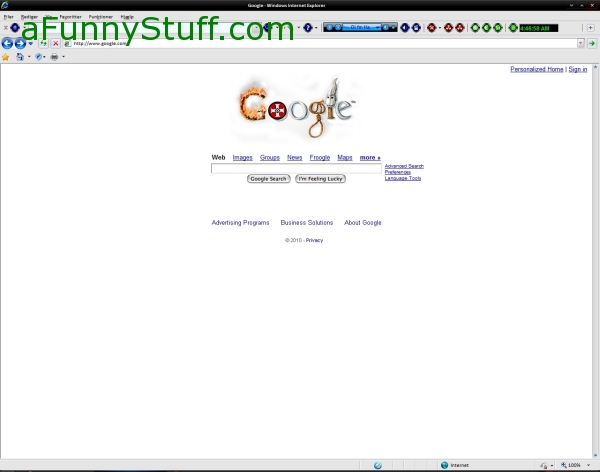The height and width of the screenshot is (472, 600).
Task: Click the blue Forward arrow button
Action: pos(20,43)
